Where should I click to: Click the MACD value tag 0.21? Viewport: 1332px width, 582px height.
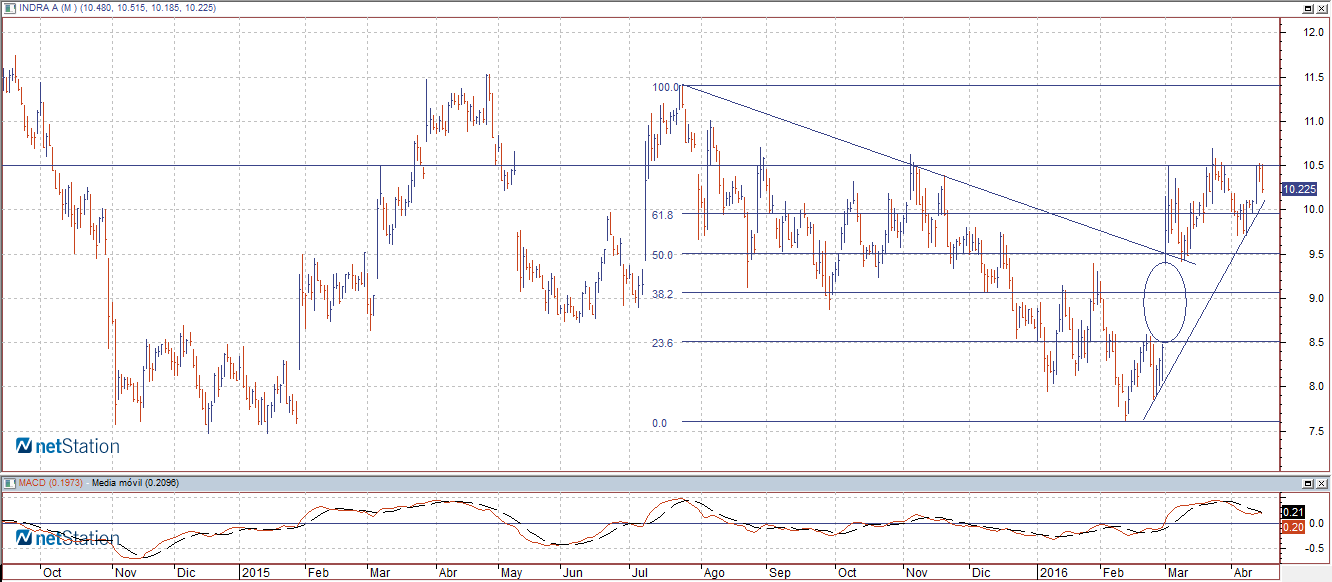1291,512
